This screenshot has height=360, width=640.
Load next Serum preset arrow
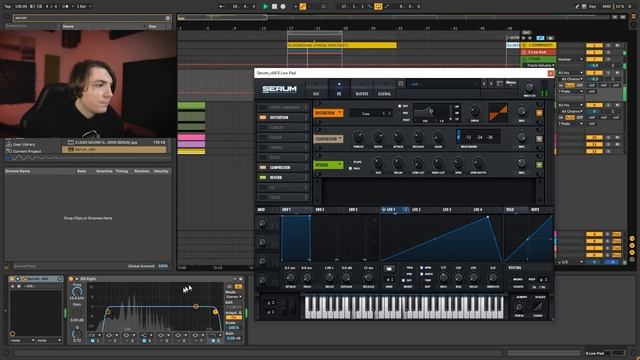pos(491,84)
